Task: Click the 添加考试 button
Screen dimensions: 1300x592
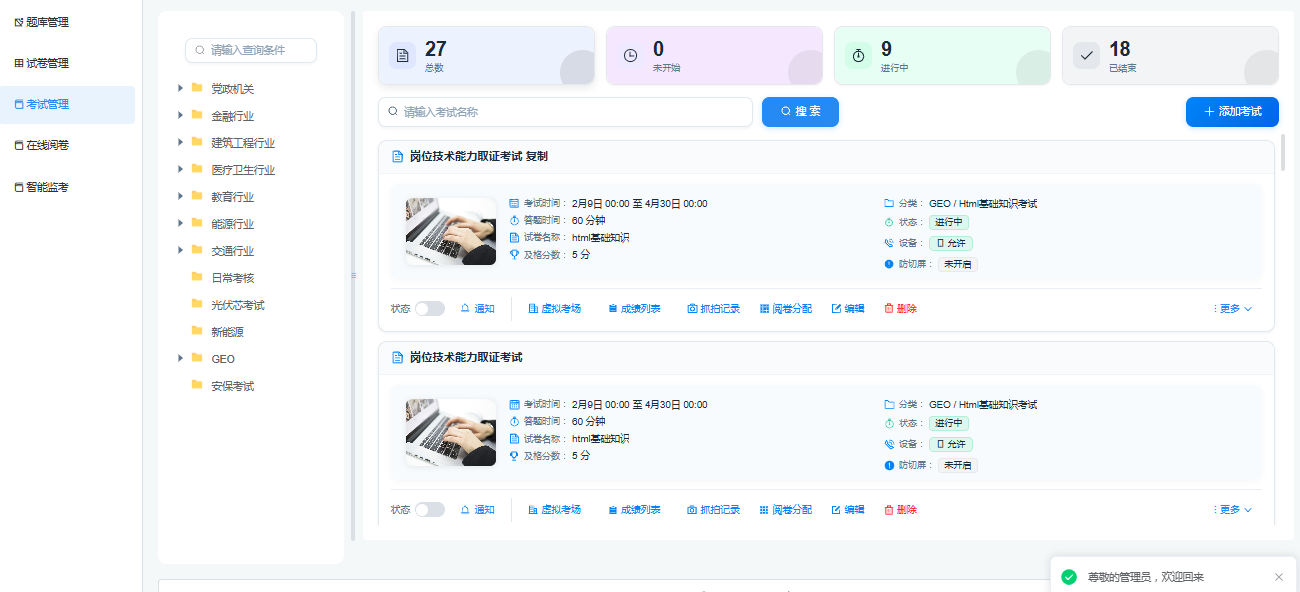Action: tap(1232, 111)
